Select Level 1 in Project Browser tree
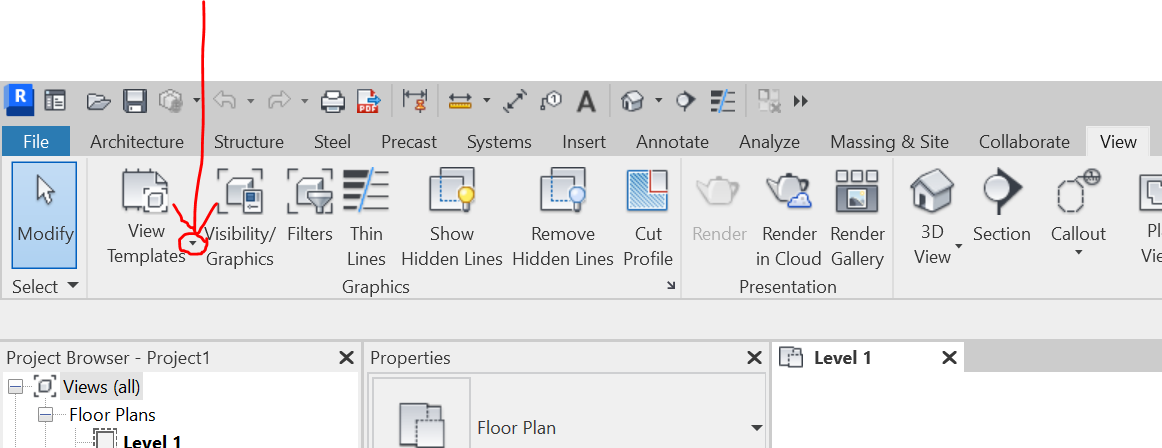Image resolution: width=1162 pixels, height=448 pixels. [x=152, y=441]
